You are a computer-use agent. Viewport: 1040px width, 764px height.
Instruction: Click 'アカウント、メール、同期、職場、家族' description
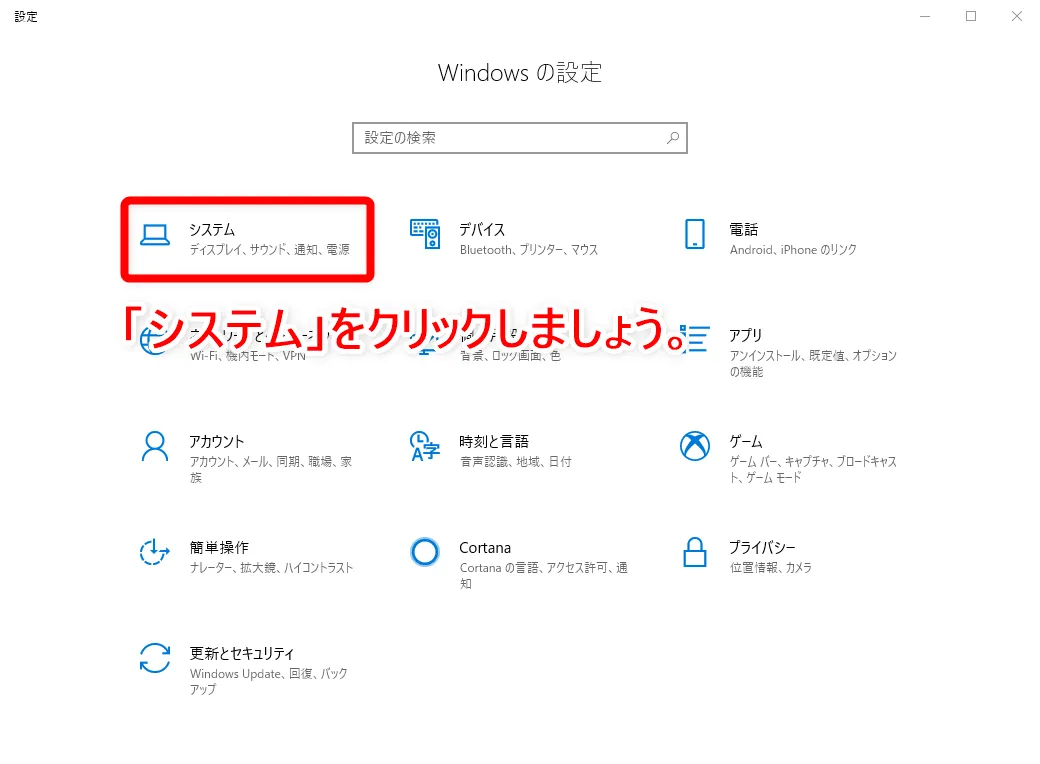pyautogui.click(x=271, y=470)
